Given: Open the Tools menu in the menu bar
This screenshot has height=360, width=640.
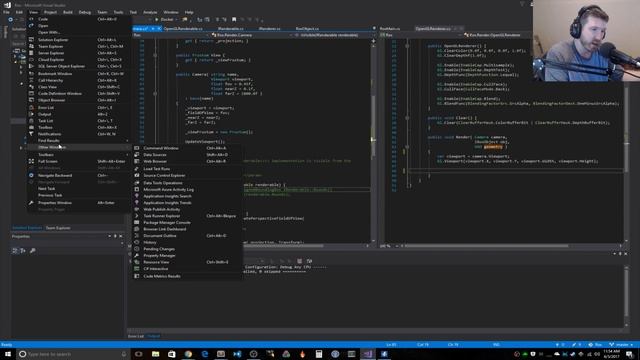Looking at the screenshot, I should coord(118,12).
